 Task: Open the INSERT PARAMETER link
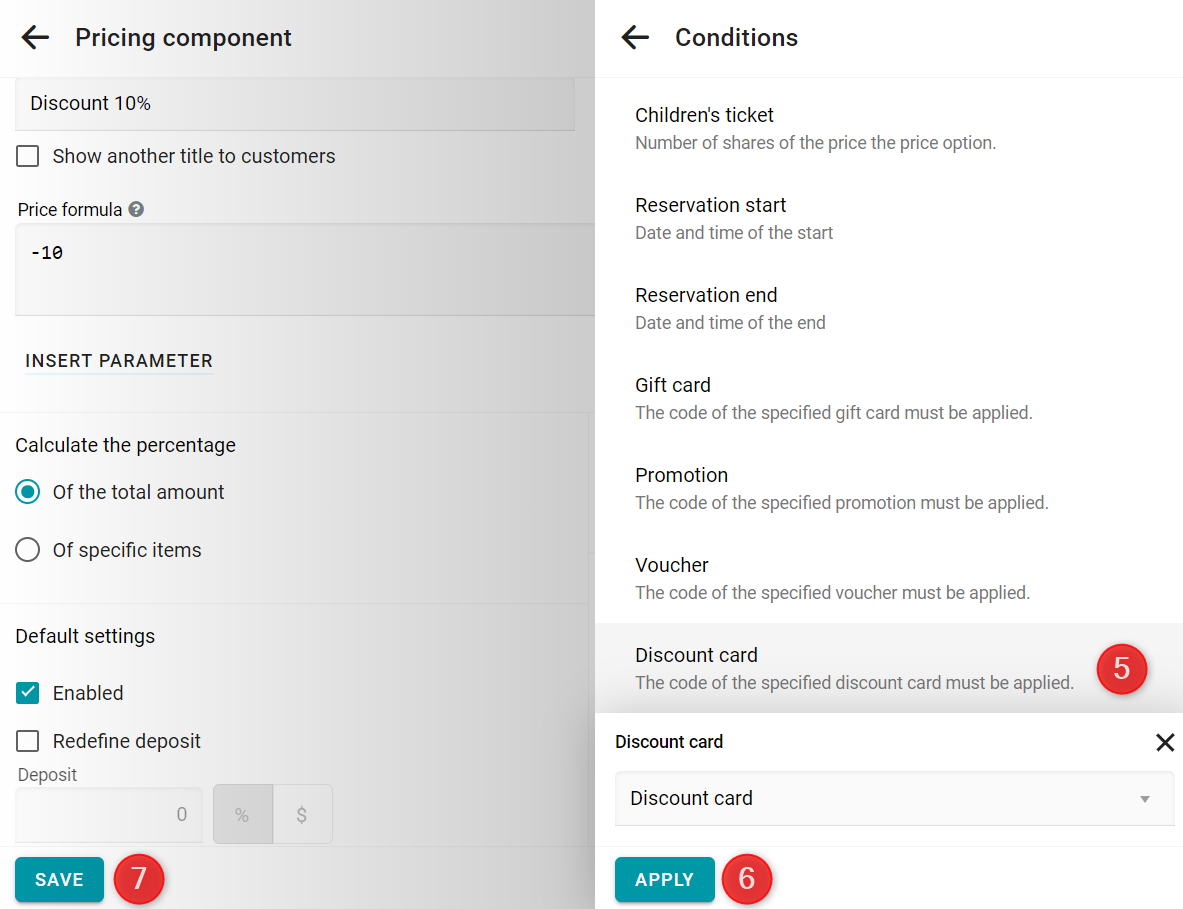pyautogui.click(x=119, y=361)
